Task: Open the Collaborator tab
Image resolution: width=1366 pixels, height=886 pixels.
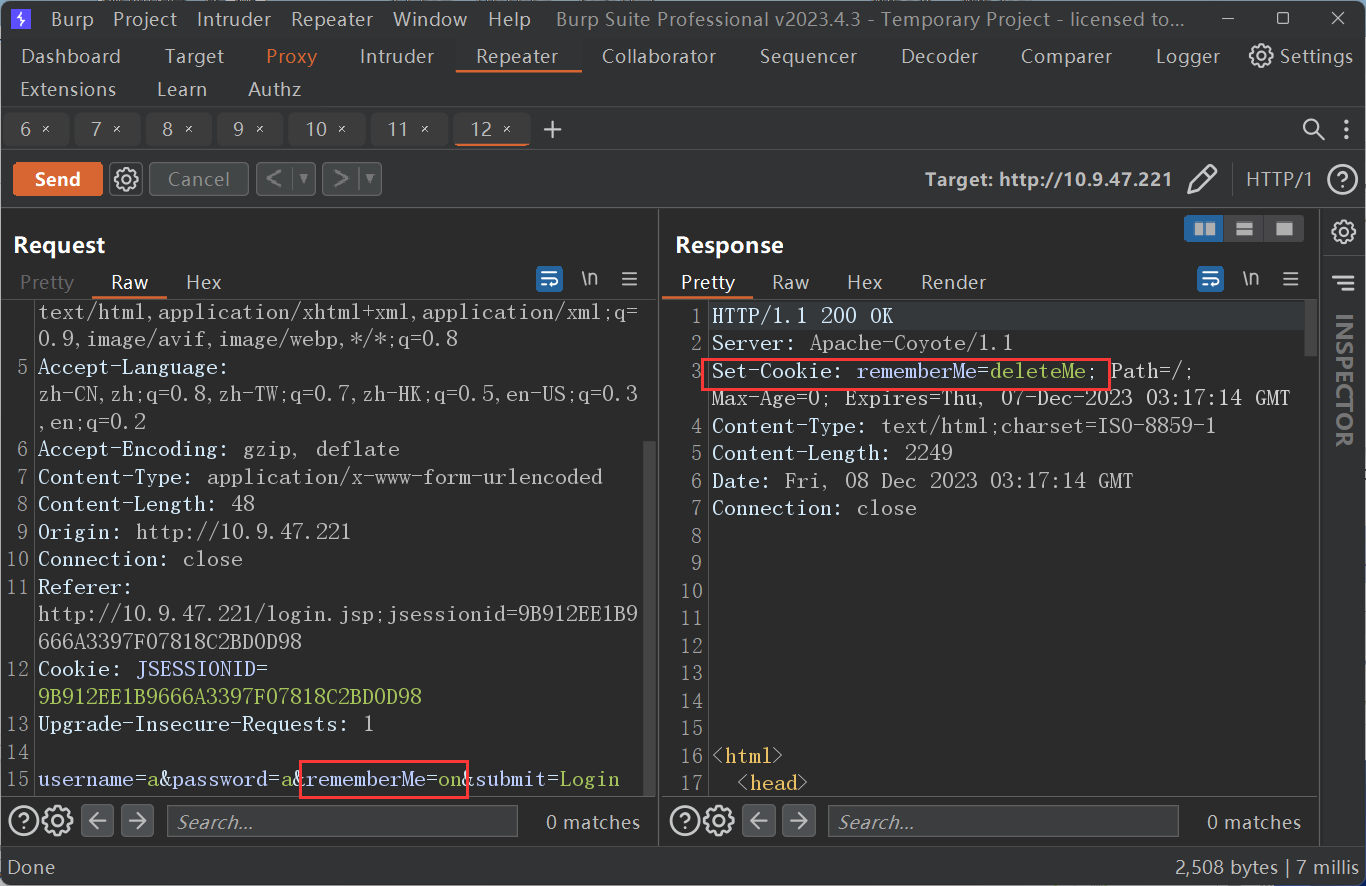Action: (x=659, y=56)
